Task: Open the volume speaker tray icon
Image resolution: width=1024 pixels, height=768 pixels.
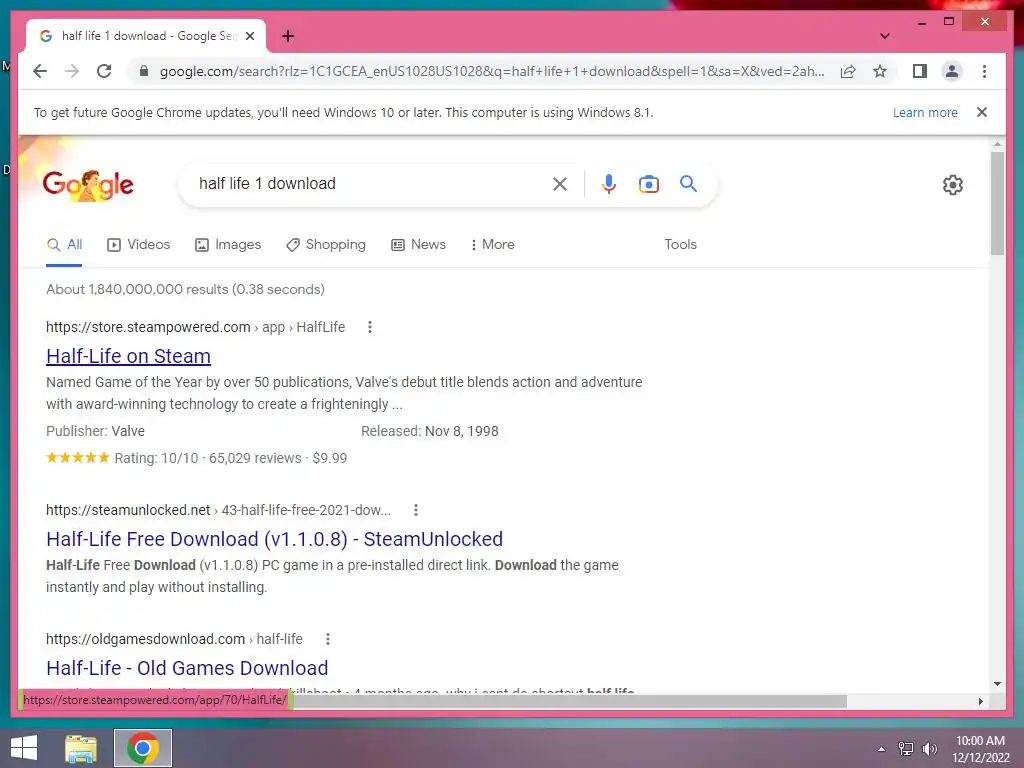Action: click(x=930, y=749)
